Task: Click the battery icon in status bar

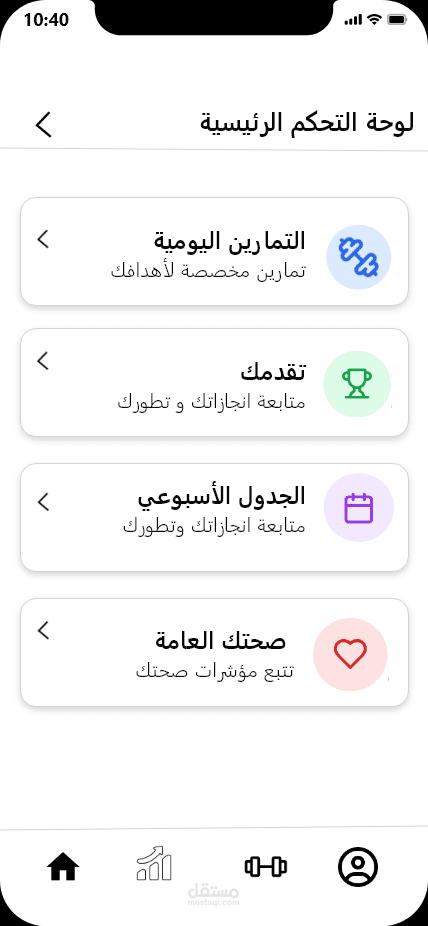Action: [395, 20]
